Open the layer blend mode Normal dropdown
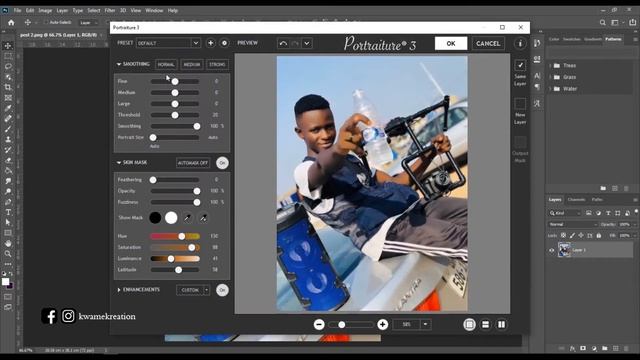 pyautogui.click(x=572, y=224)
